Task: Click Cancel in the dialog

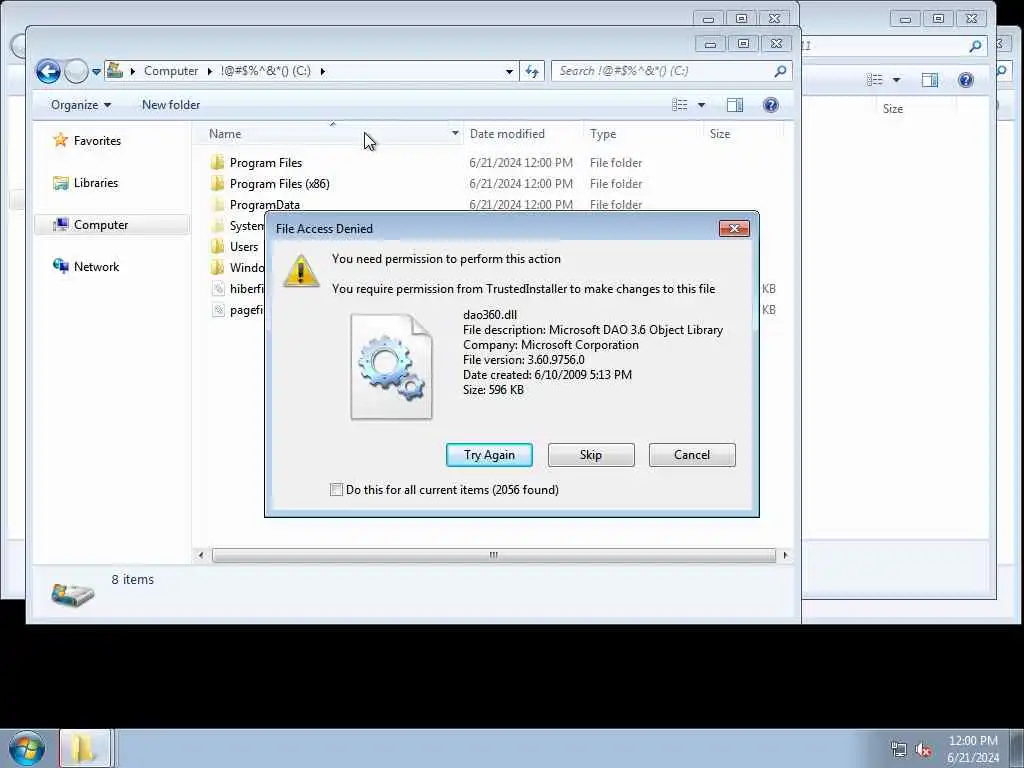Action: 692,455
